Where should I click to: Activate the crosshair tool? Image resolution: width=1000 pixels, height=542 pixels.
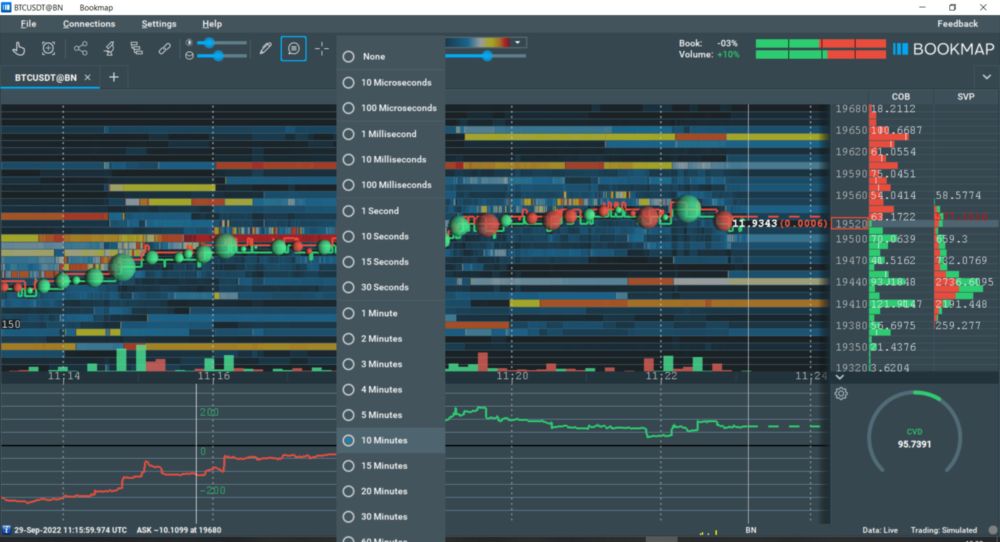pyautogui.click(x=322, y=48)
